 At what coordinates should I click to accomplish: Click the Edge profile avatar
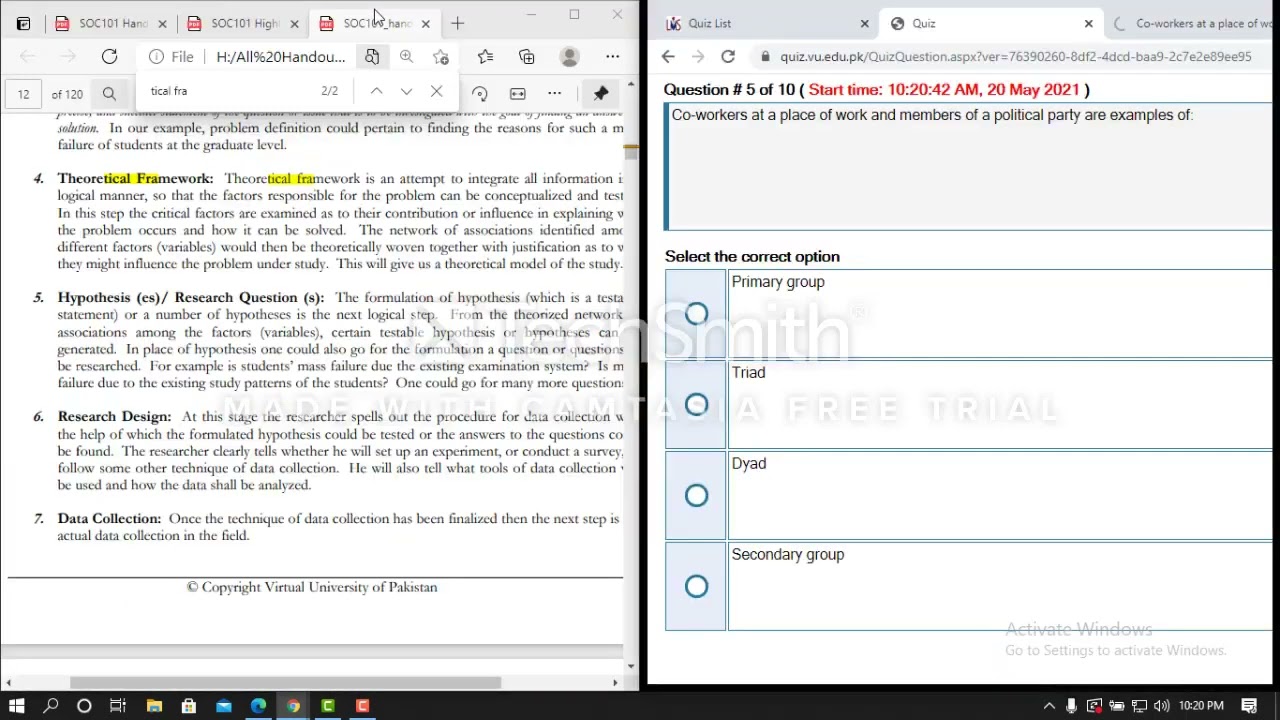(570, 57)
